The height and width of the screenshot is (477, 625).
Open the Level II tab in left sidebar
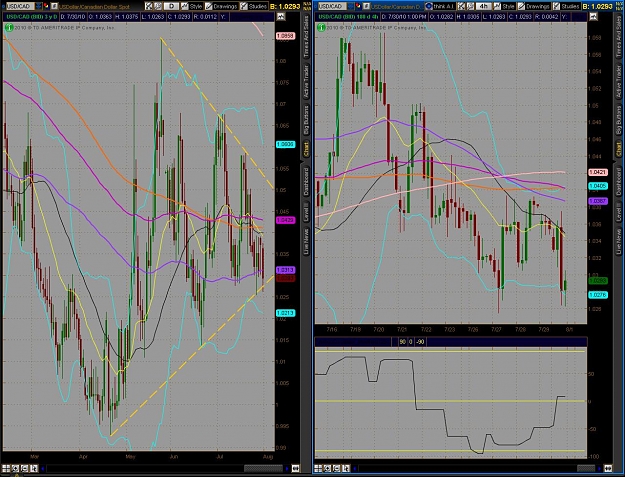[306, 212]
